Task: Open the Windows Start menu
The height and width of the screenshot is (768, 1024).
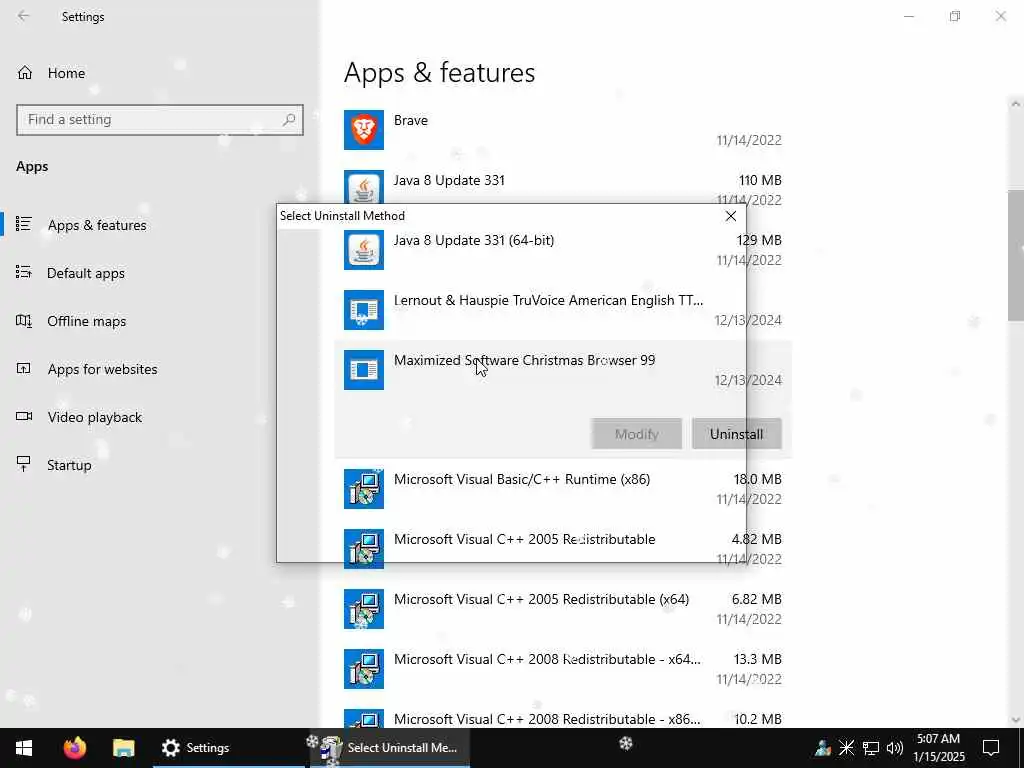Action: [x=24, y=748]
